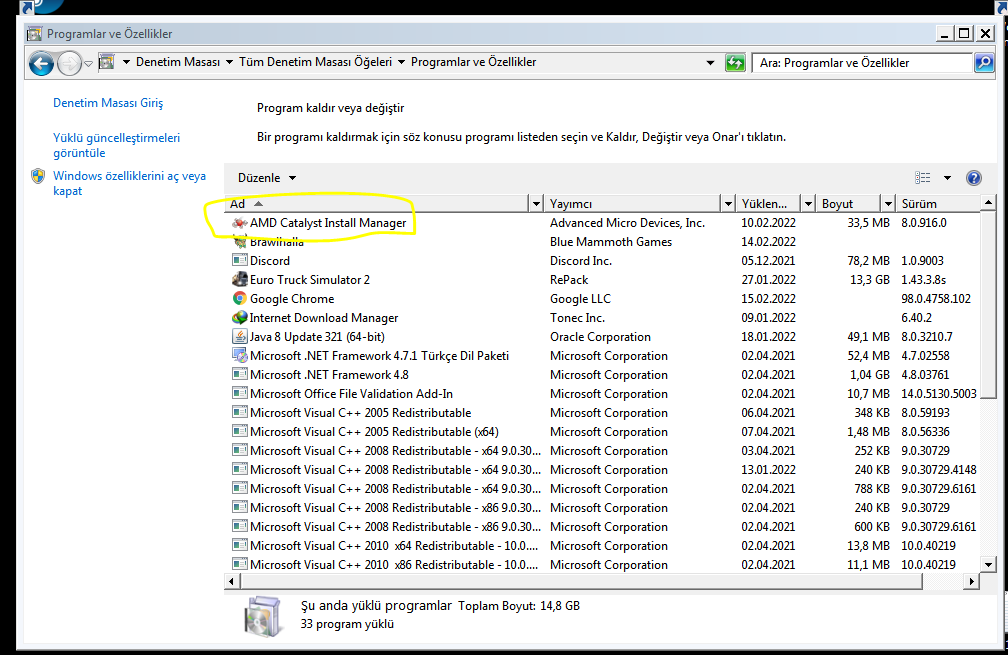
Task: Select 'Microsoft Office File Validation Add-In' name
Action: [x=351, y=393]
